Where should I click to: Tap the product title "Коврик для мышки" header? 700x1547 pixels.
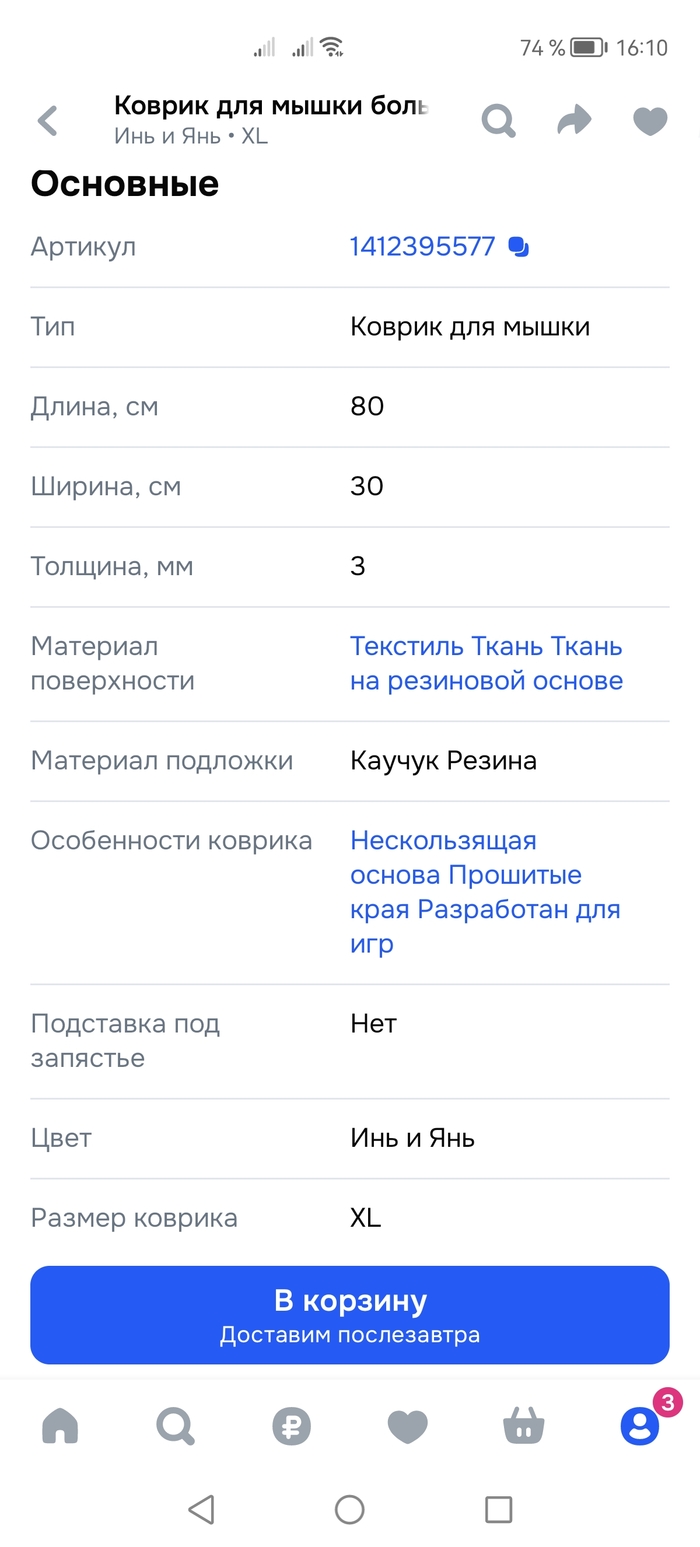click(271, 106)
